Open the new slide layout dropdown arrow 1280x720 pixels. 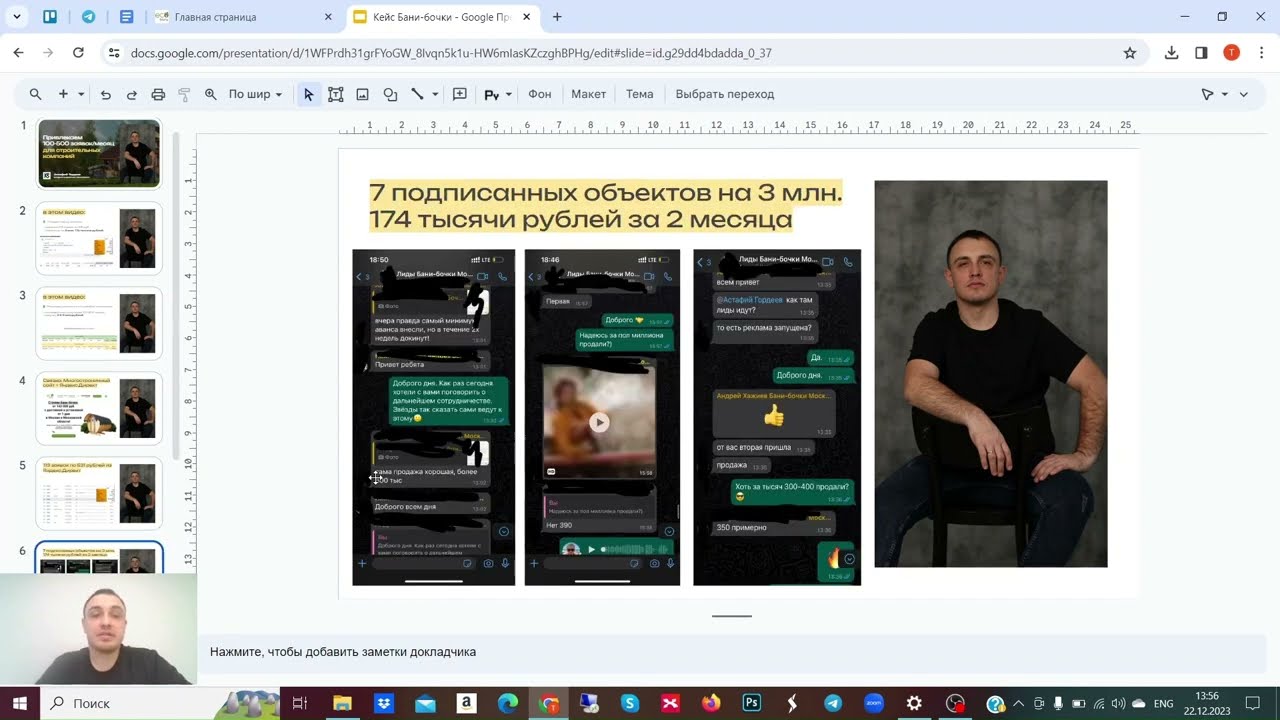81,95
